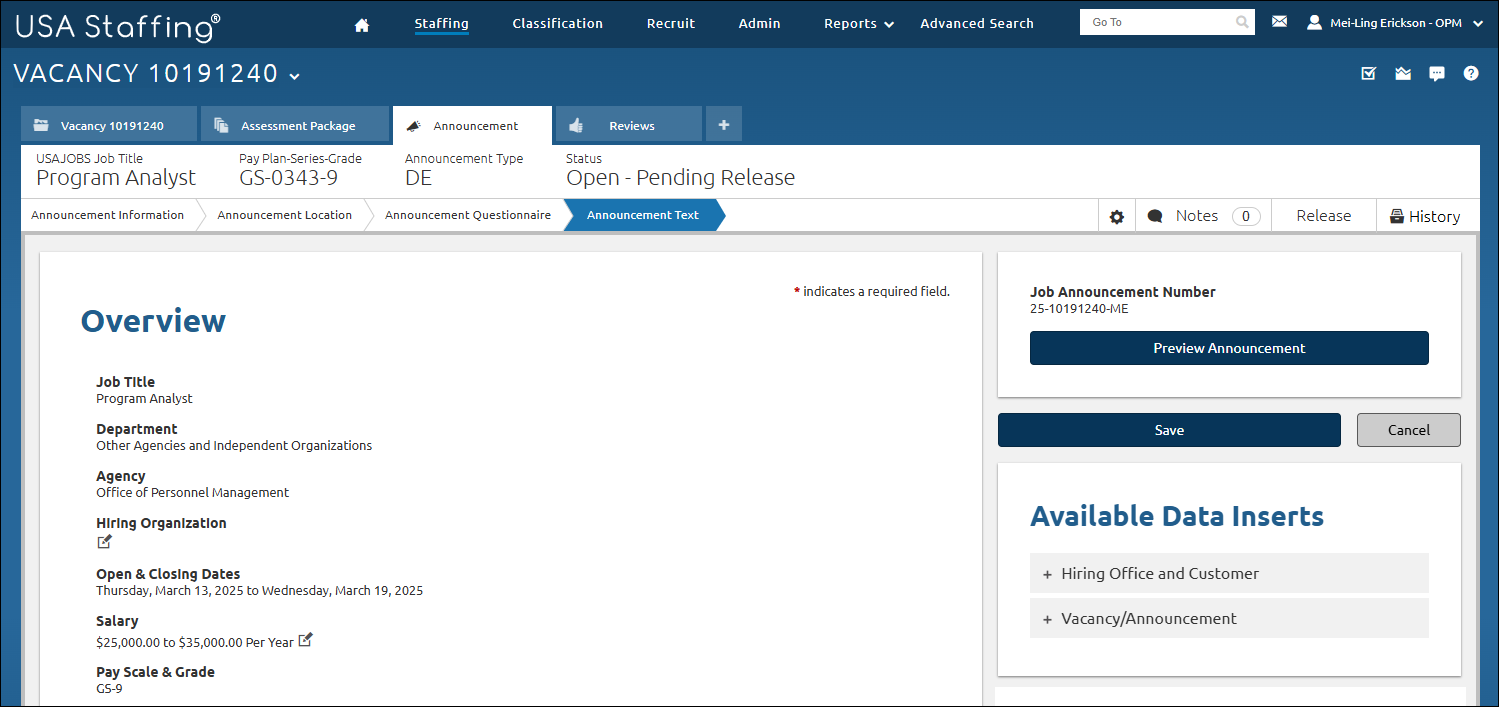The height and width of the screenshot is (707, 1499).
Task: Select the Announcement Text step
Action: 643,215
